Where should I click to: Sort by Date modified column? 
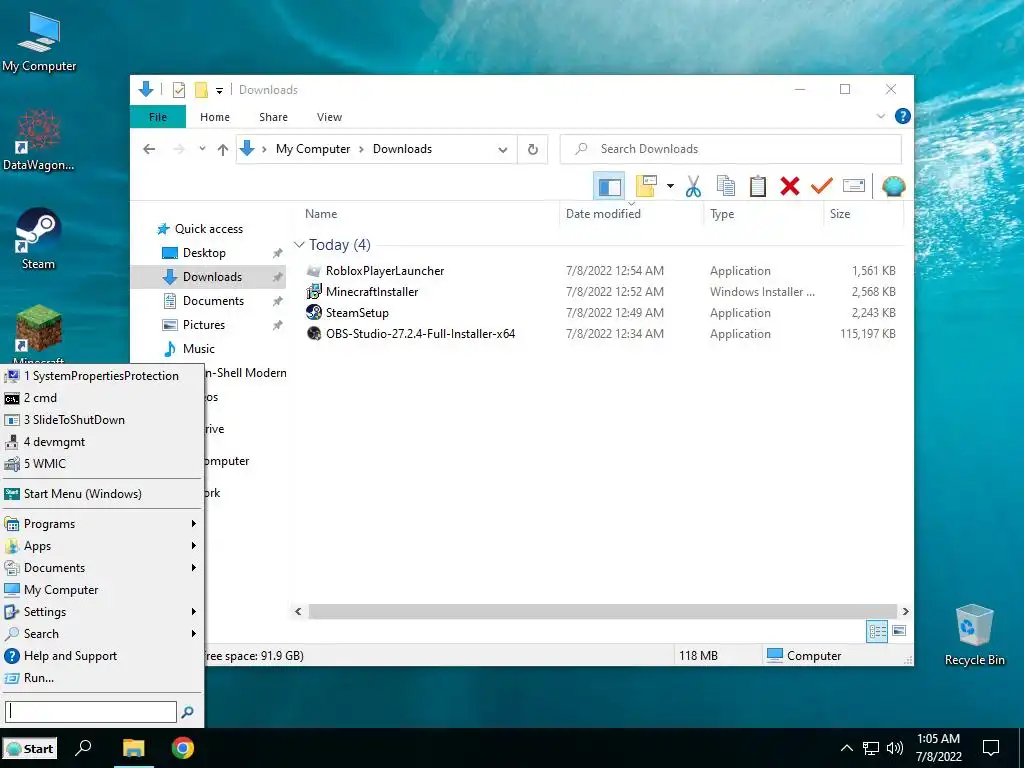click(x=603, y=214)
